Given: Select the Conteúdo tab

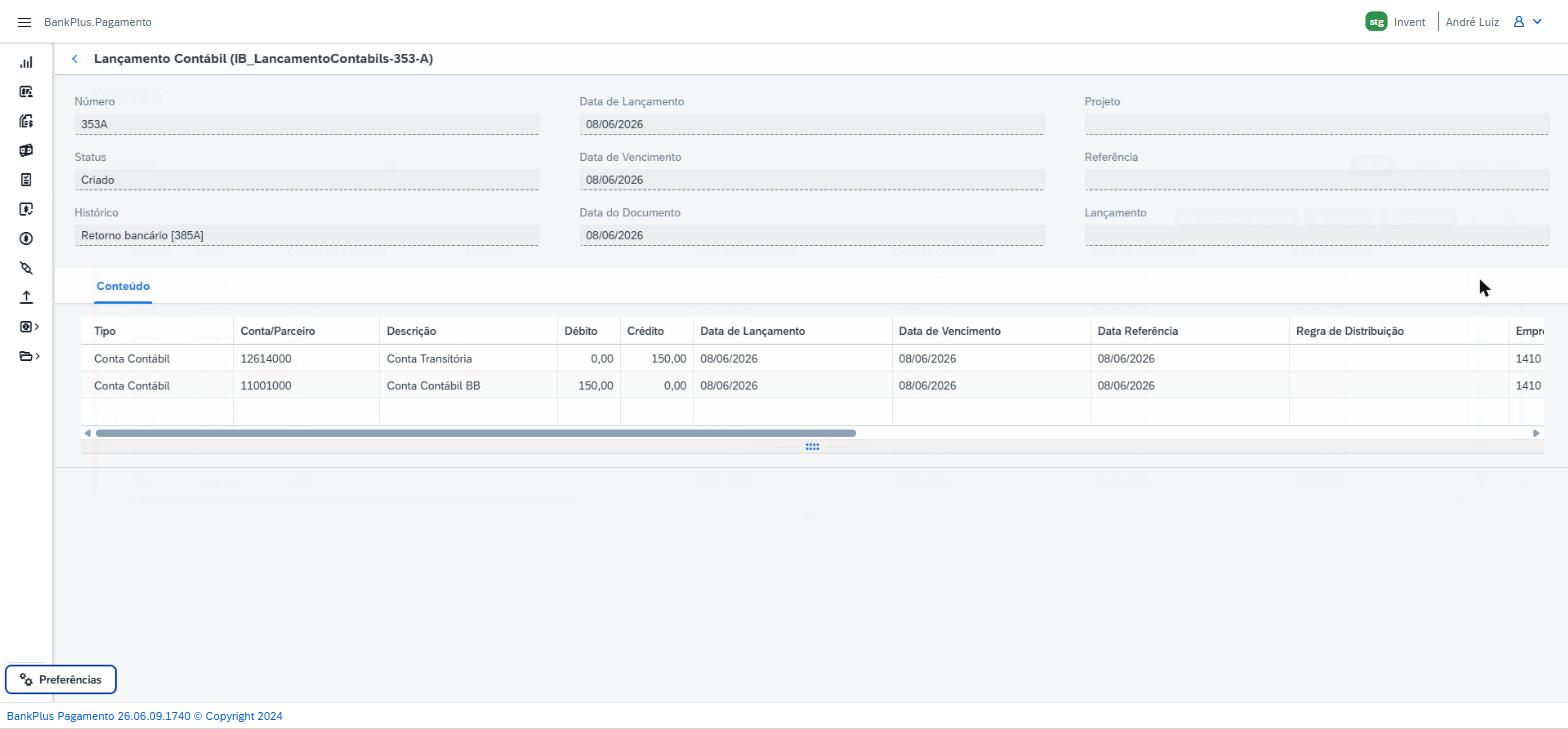Looking at the screenshot, I should tap(123, 287).
